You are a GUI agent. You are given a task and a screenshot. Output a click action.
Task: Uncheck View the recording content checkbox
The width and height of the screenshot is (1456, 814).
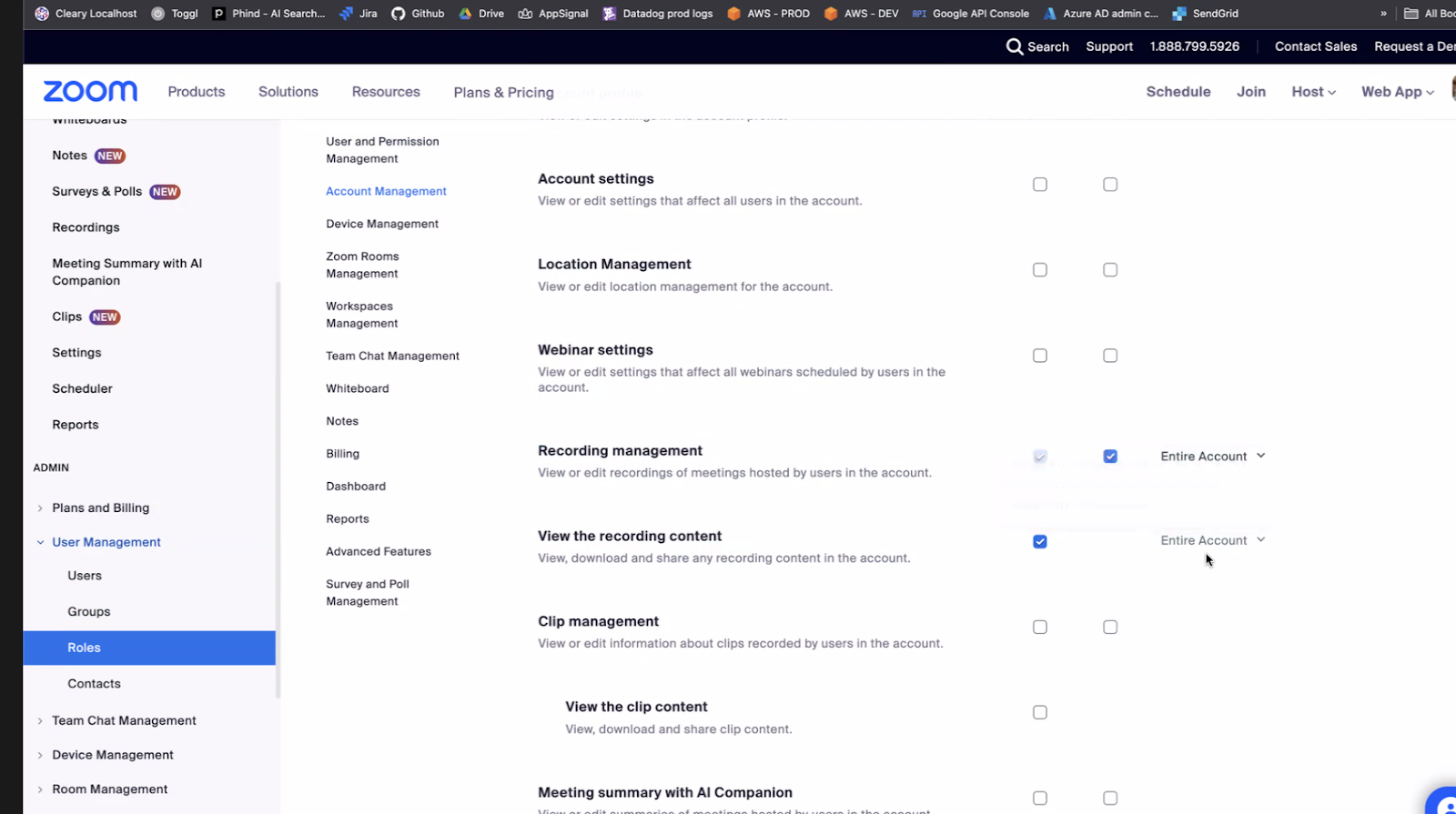1040,542
